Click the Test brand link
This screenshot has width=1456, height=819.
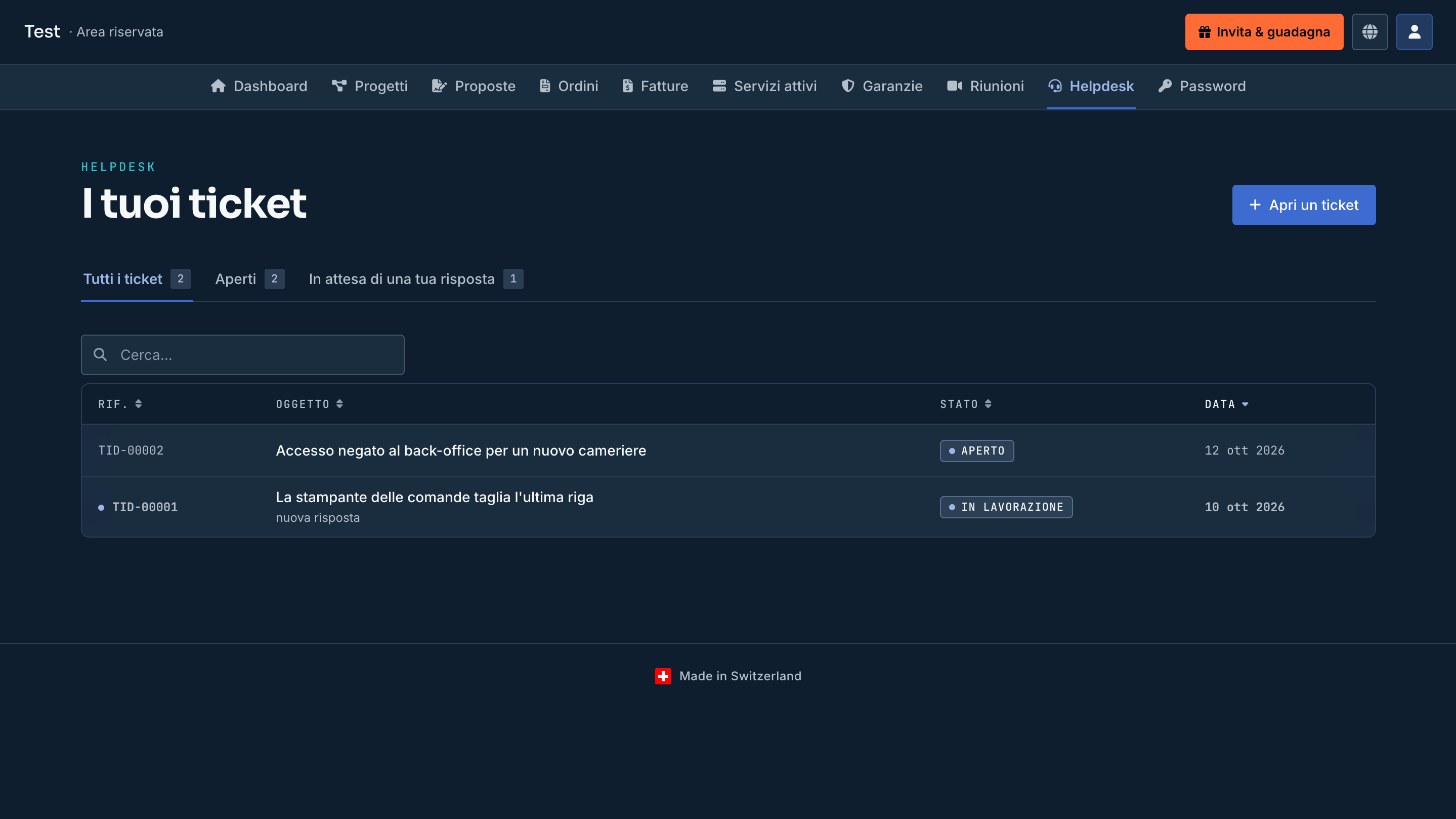pos(42,32)
